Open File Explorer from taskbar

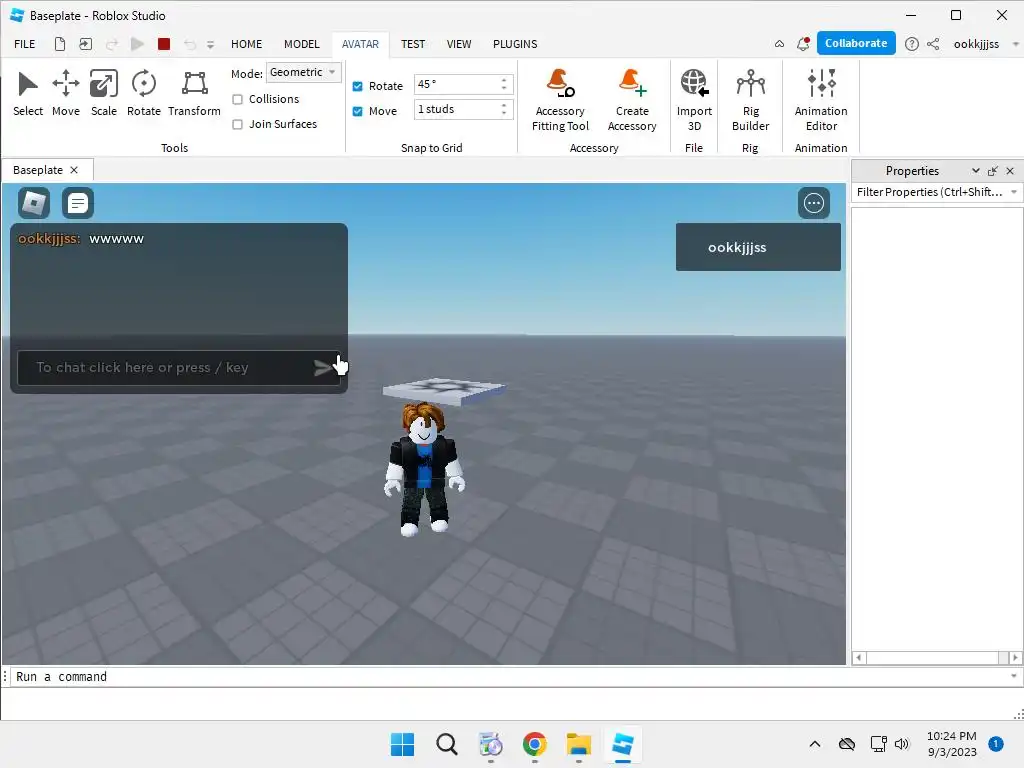579,744
